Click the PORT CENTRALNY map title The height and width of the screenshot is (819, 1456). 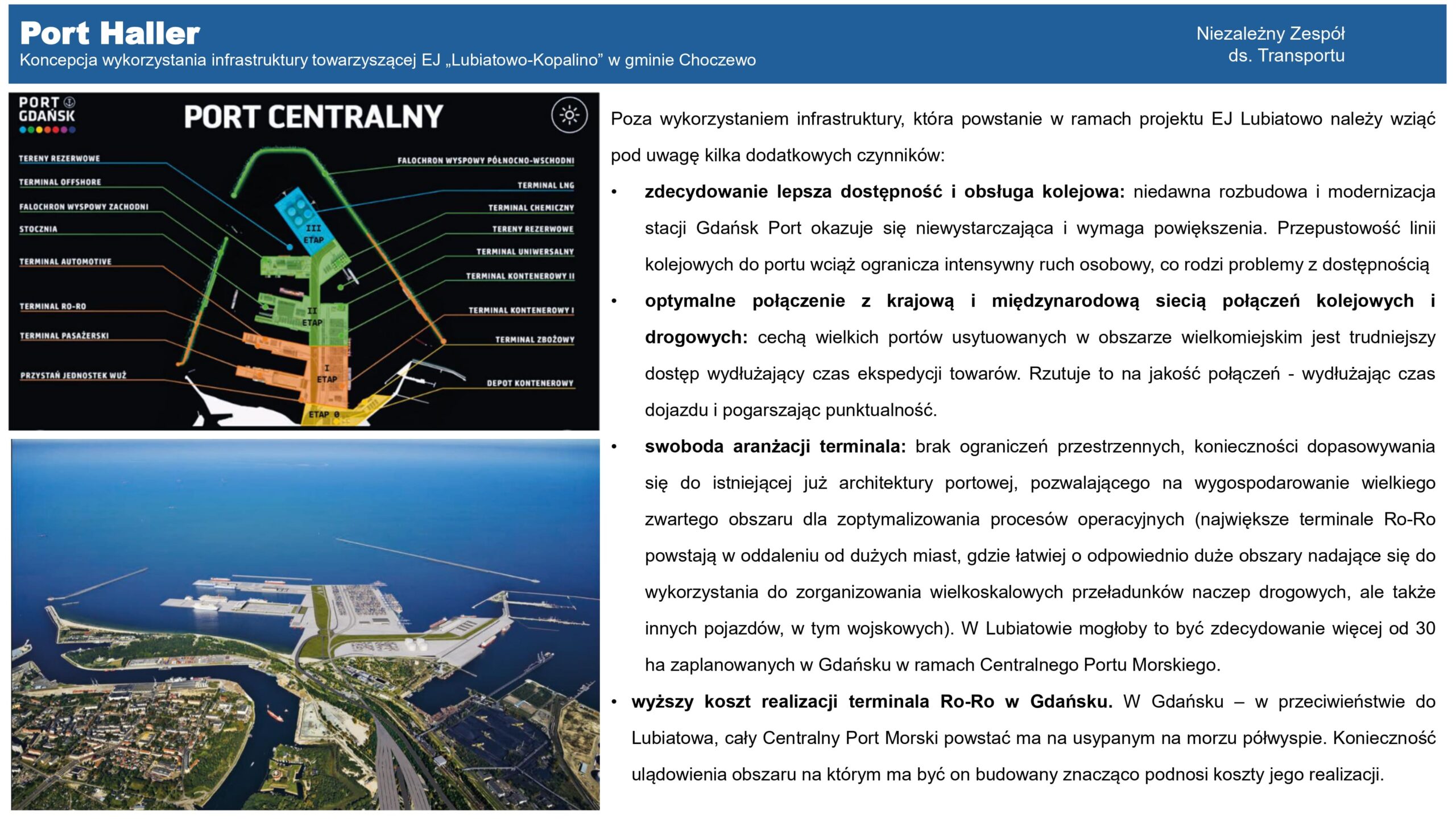(313, 117)
